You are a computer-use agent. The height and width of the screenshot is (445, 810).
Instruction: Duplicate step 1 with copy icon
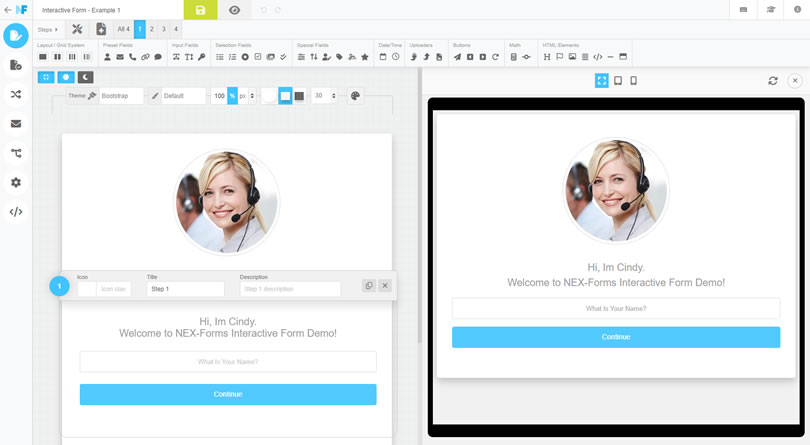369,285
